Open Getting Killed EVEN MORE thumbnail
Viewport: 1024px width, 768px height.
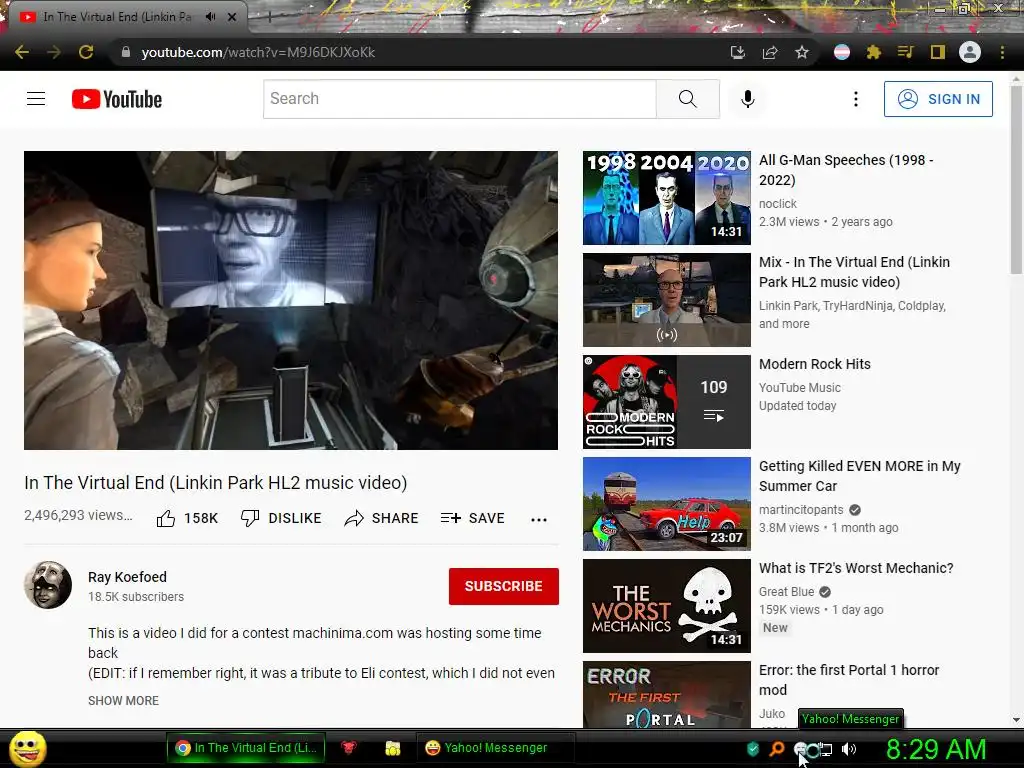pyautogui.click(x=667, y=504)
